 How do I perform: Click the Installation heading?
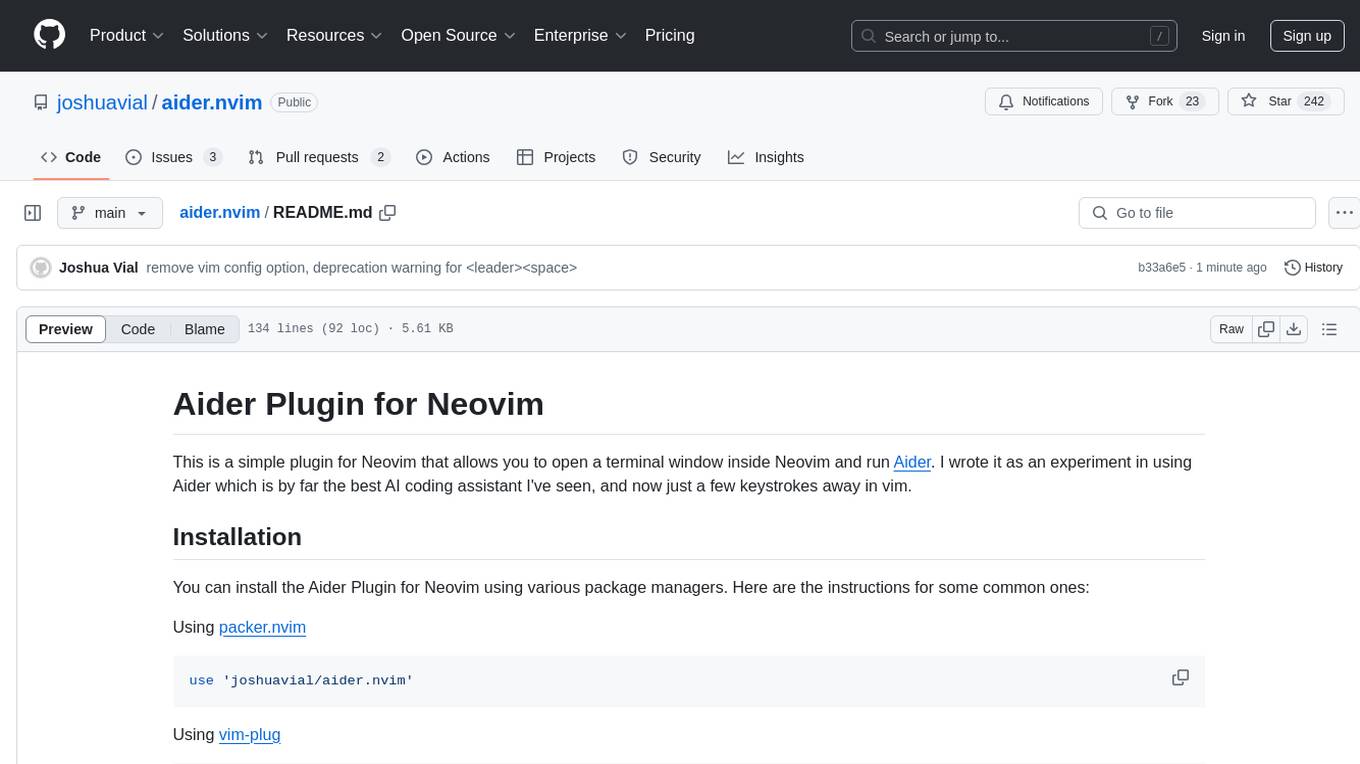click(x=237, y=537)
